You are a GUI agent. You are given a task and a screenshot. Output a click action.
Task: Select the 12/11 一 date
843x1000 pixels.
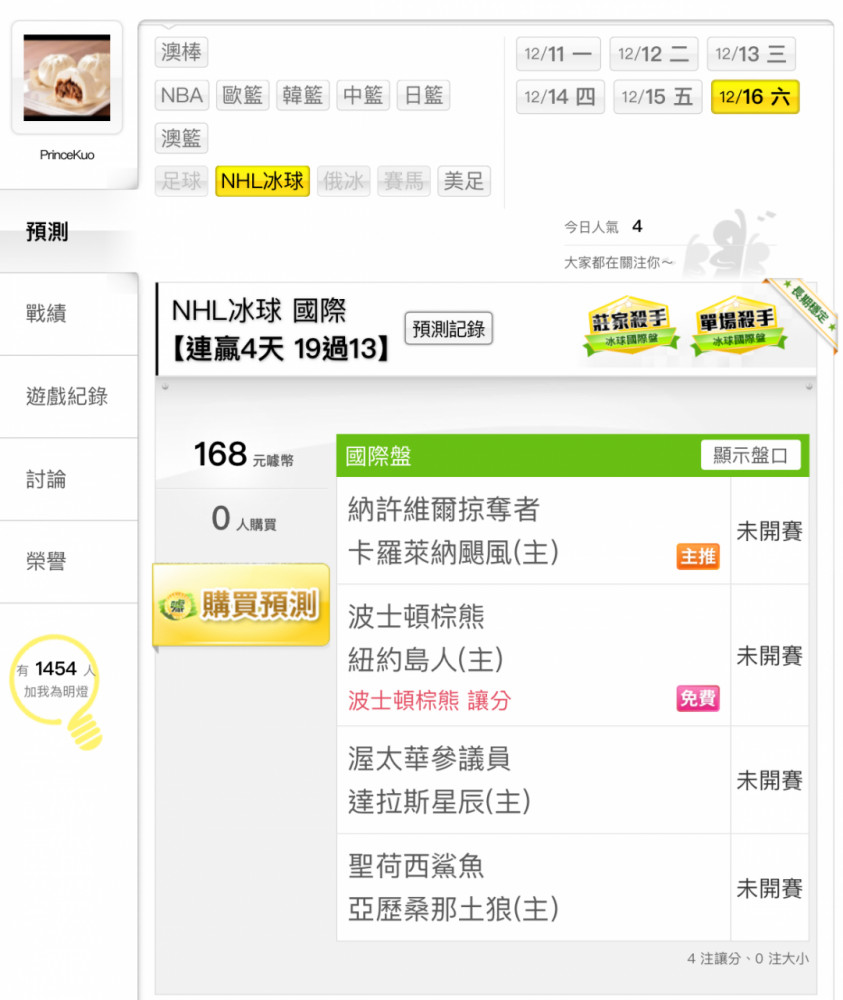[558, 54]
